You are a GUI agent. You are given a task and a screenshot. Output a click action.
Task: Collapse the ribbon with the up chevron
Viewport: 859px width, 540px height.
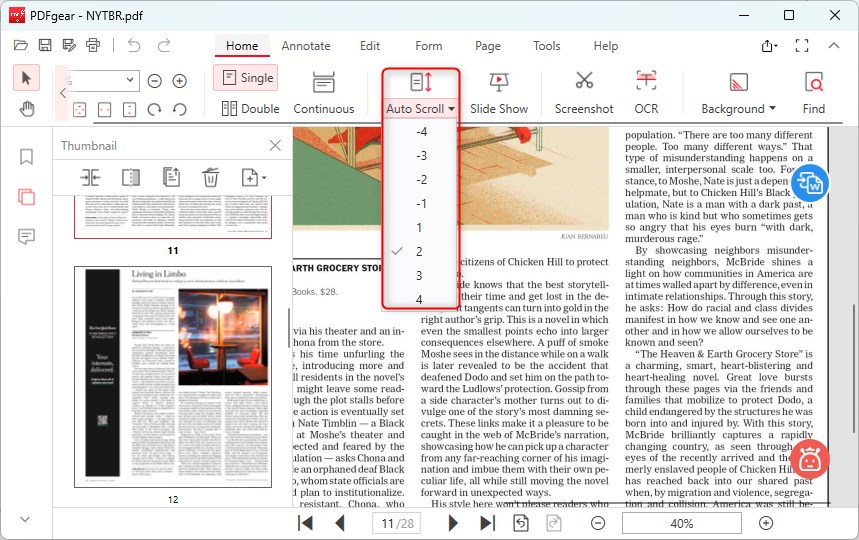point(834,45)
